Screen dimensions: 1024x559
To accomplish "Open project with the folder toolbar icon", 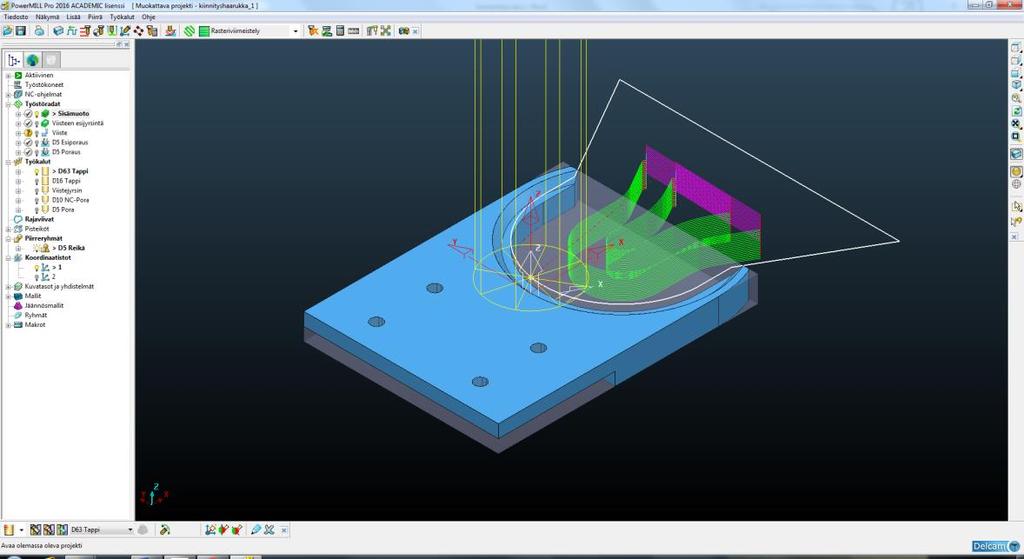I will 7,31.
